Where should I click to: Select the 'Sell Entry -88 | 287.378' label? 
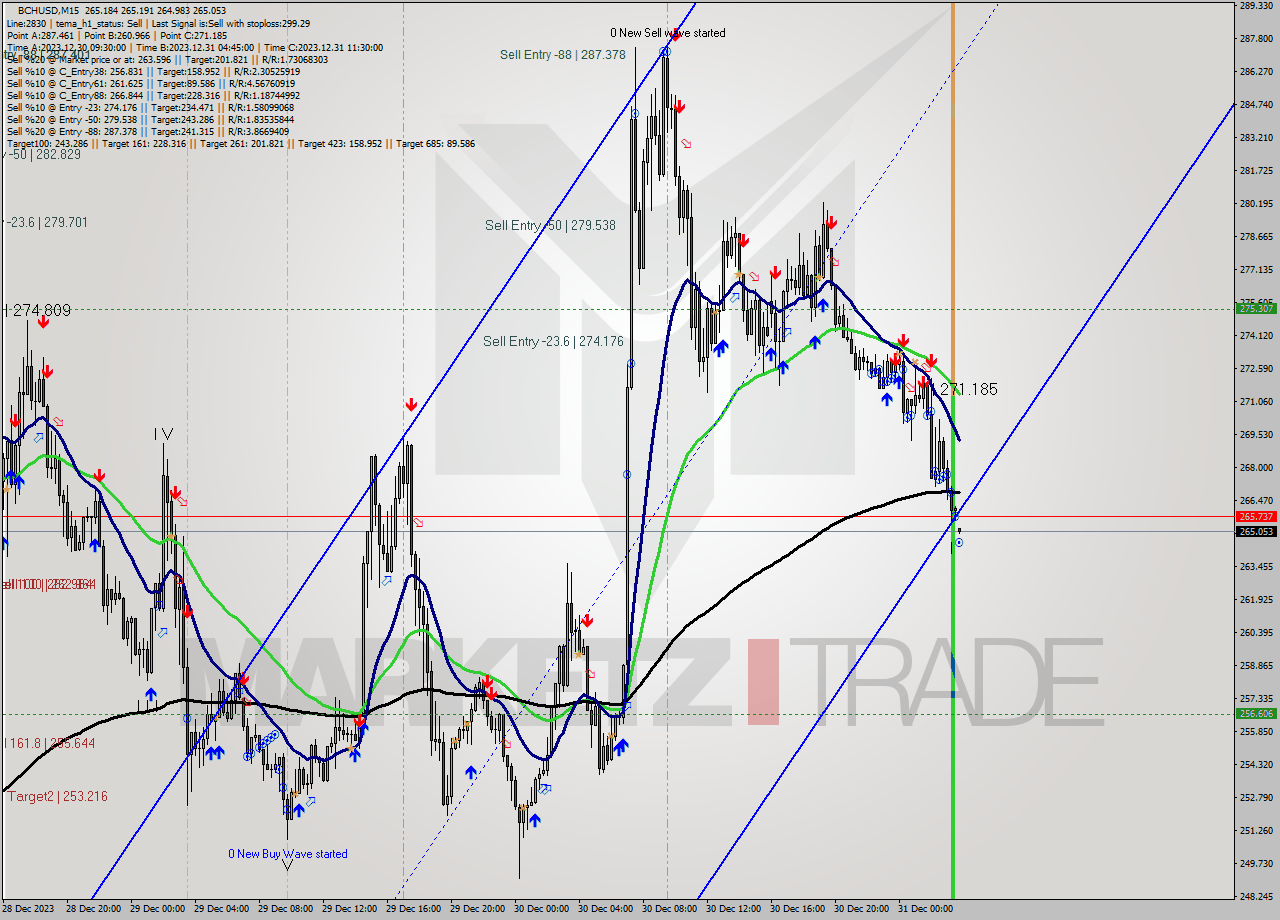pos(563,55)
